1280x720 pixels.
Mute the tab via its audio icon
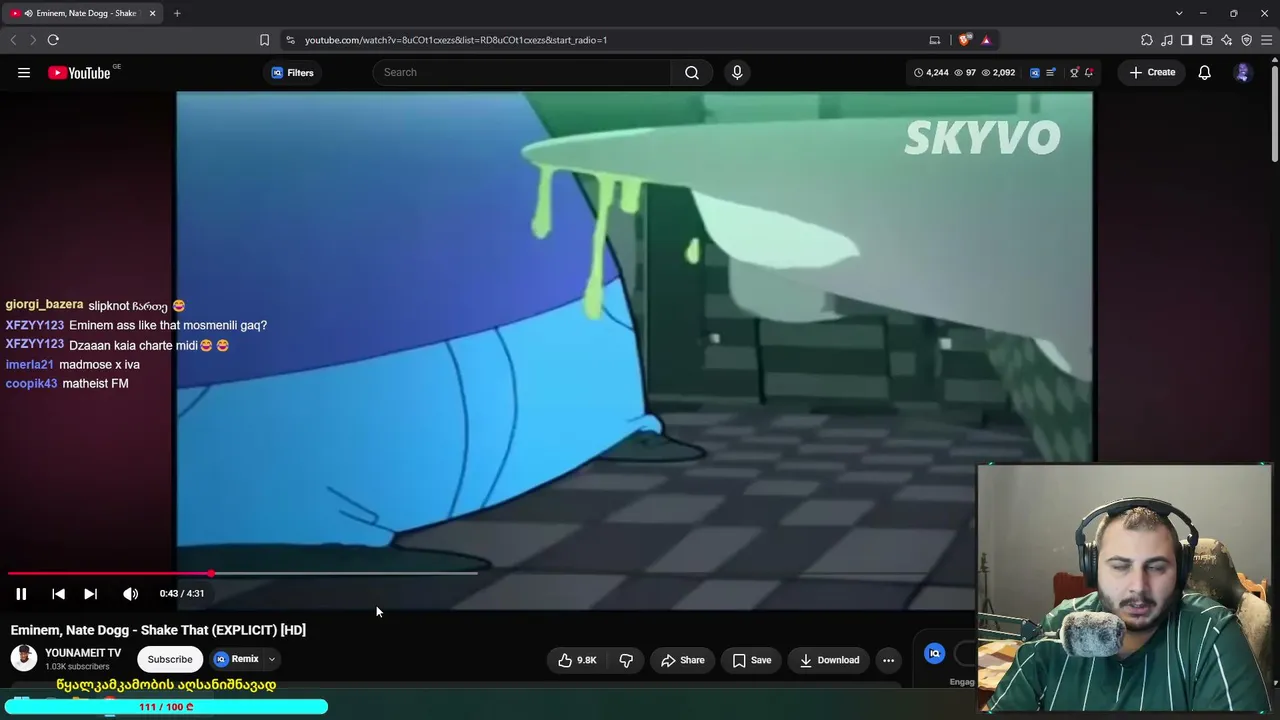28,13
